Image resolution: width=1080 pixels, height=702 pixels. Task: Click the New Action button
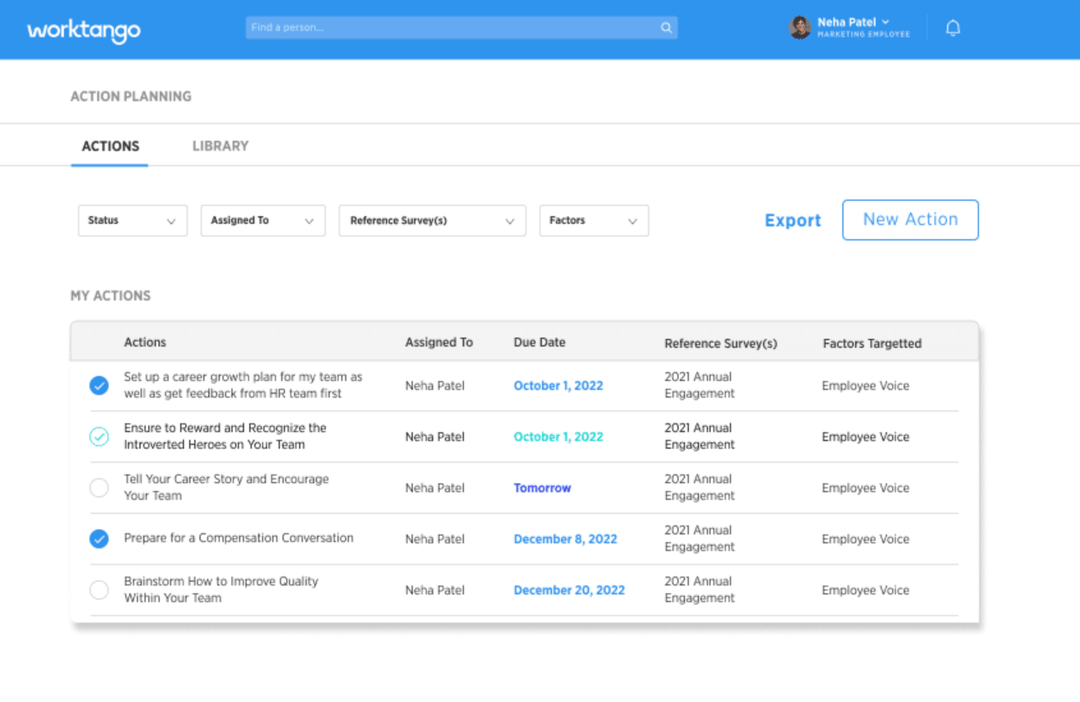(910, 220)
